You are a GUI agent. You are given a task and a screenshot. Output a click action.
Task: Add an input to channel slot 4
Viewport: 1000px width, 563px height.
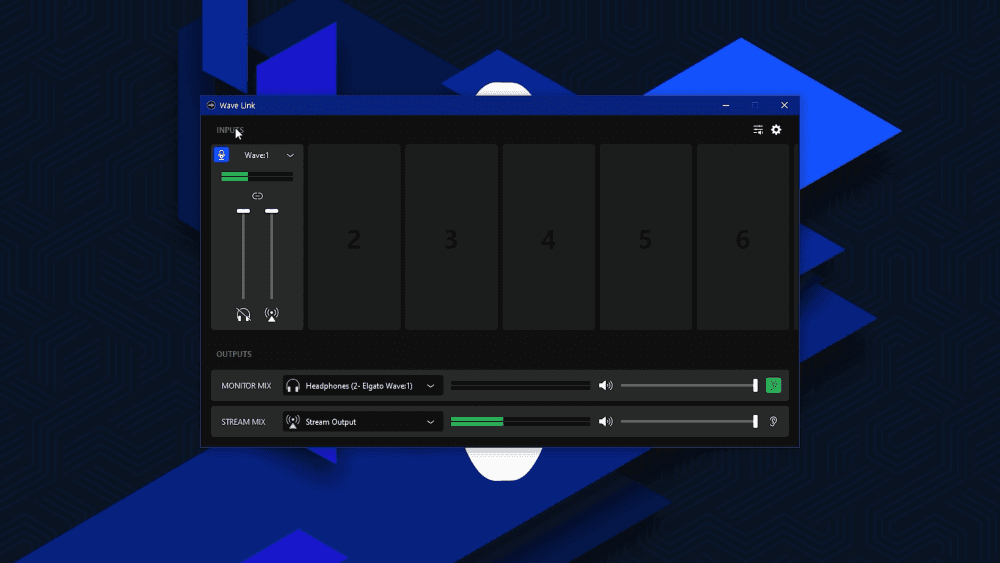[x=548, y=237]
